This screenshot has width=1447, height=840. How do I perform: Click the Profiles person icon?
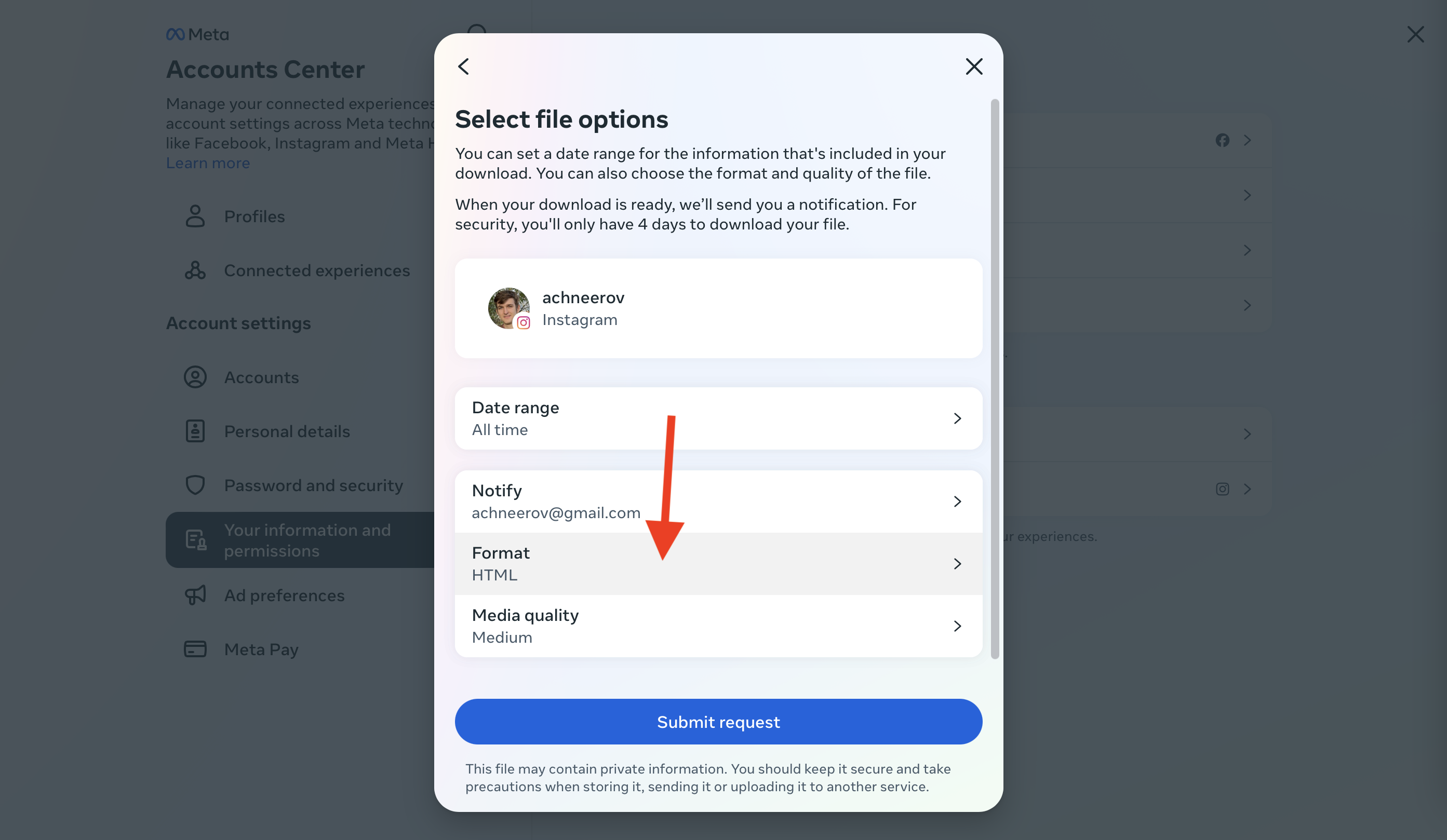(195, 216)
